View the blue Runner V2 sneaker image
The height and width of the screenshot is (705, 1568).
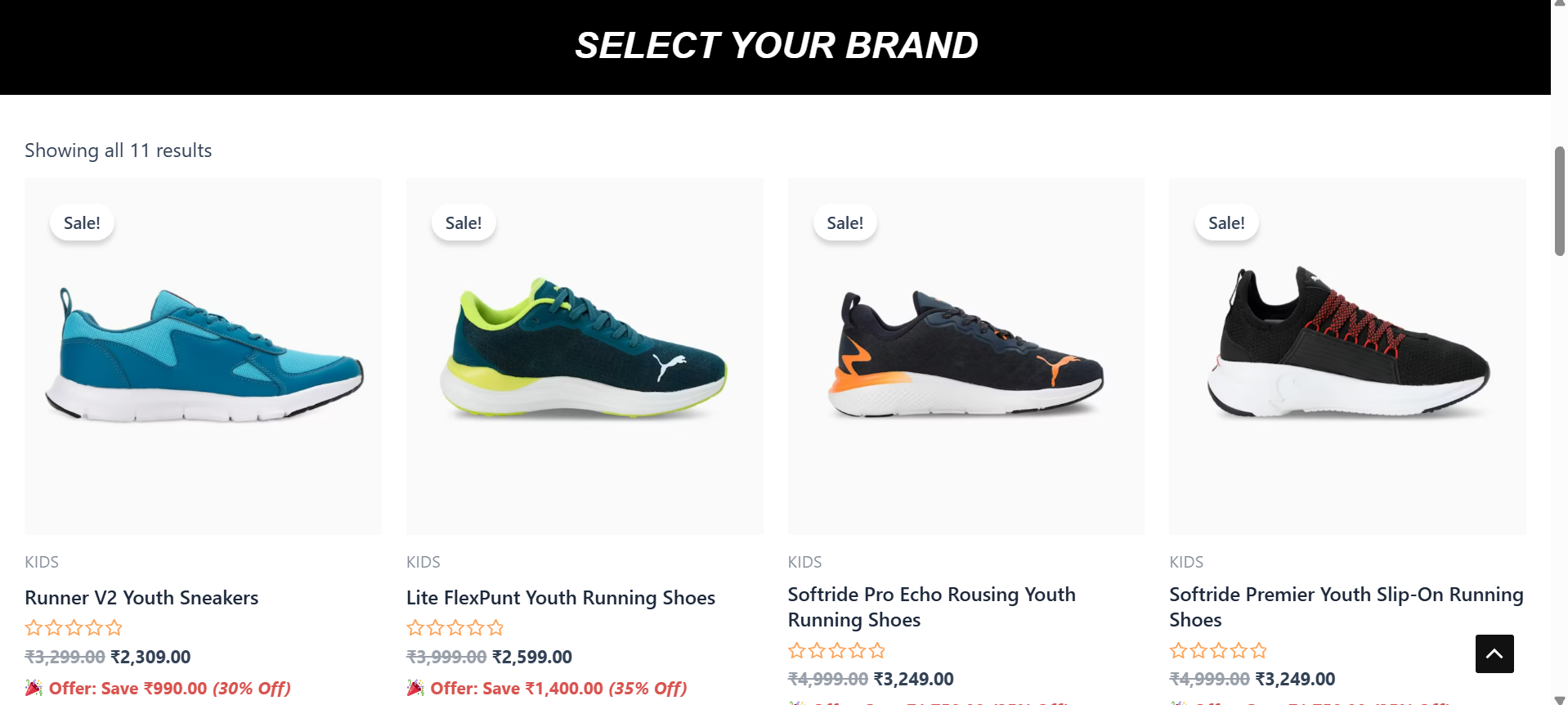pos(203,357)
